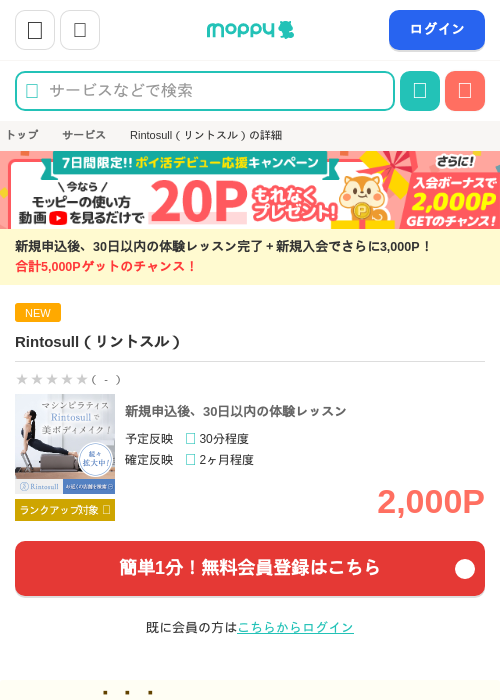This screenshot has width=500, height=700.
Task: Open the こちらからログイン link
Action: point(296,627)
